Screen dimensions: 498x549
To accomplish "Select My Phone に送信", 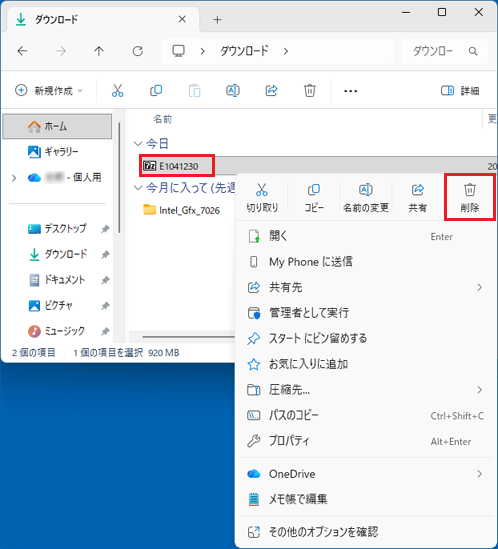I will click(366, 262).
